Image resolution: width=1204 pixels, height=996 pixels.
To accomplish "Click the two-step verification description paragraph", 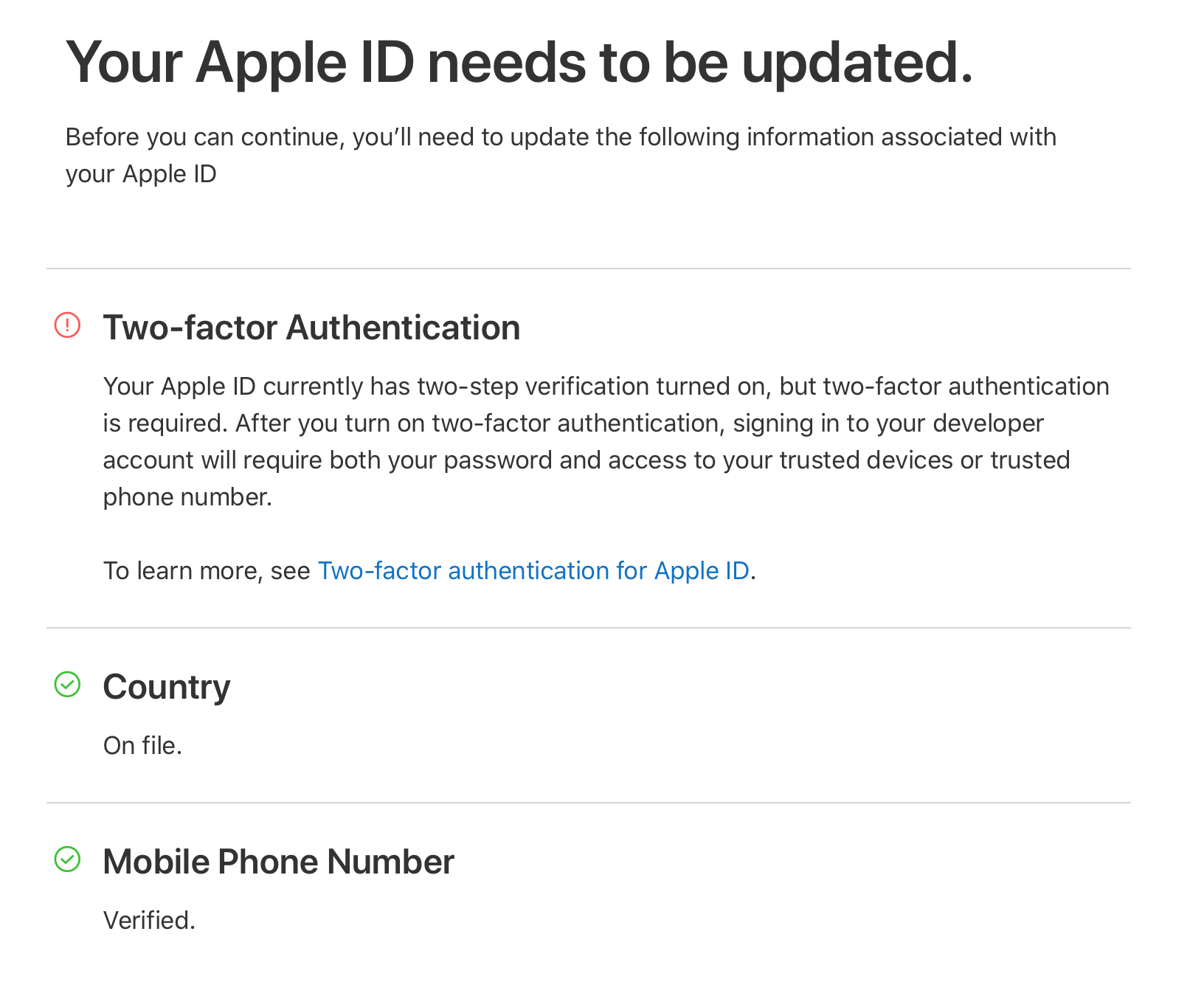I will click(606, 442).
